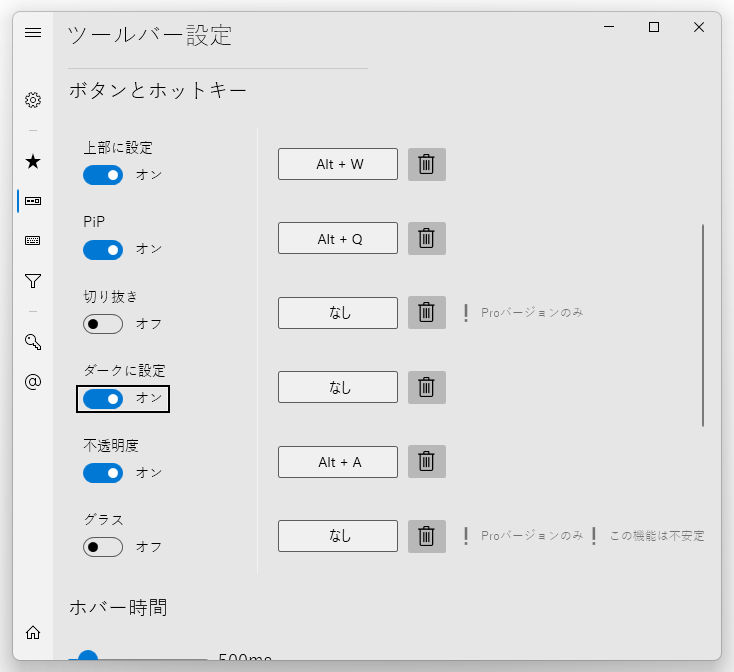Delete the Alt + A hotkey

click(x=426, y=461)
